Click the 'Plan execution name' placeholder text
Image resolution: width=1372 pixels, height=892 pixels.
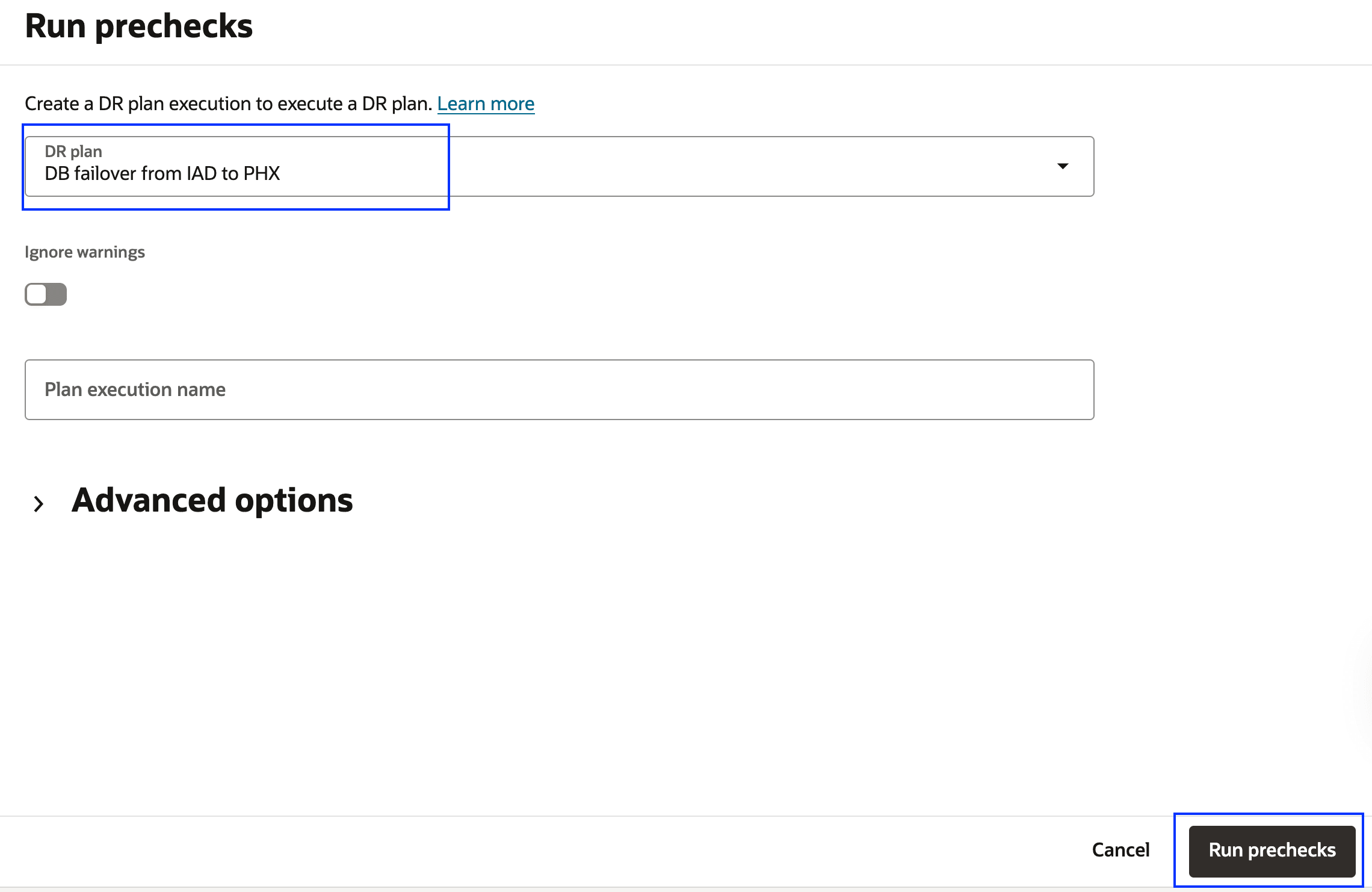[x=135, y=389]
